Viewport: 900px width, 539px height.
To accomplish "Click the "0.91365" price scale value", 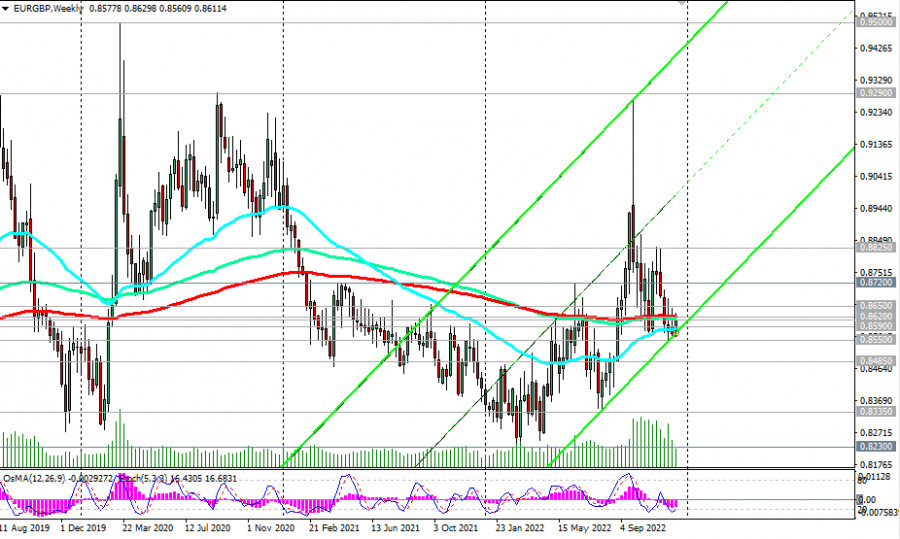I will click(x=876, y=145).
